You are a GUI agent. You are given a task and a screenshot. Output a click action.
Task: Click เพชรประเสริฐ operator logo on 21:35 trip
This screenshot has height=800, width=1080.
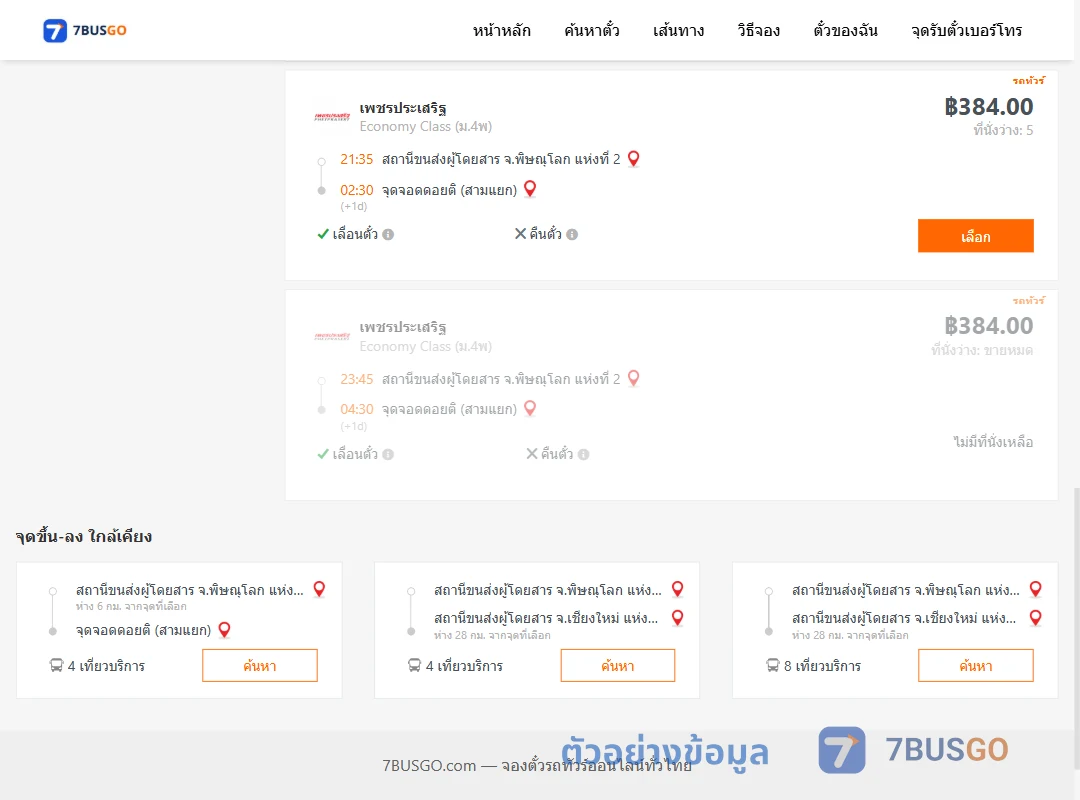point(332,116)
